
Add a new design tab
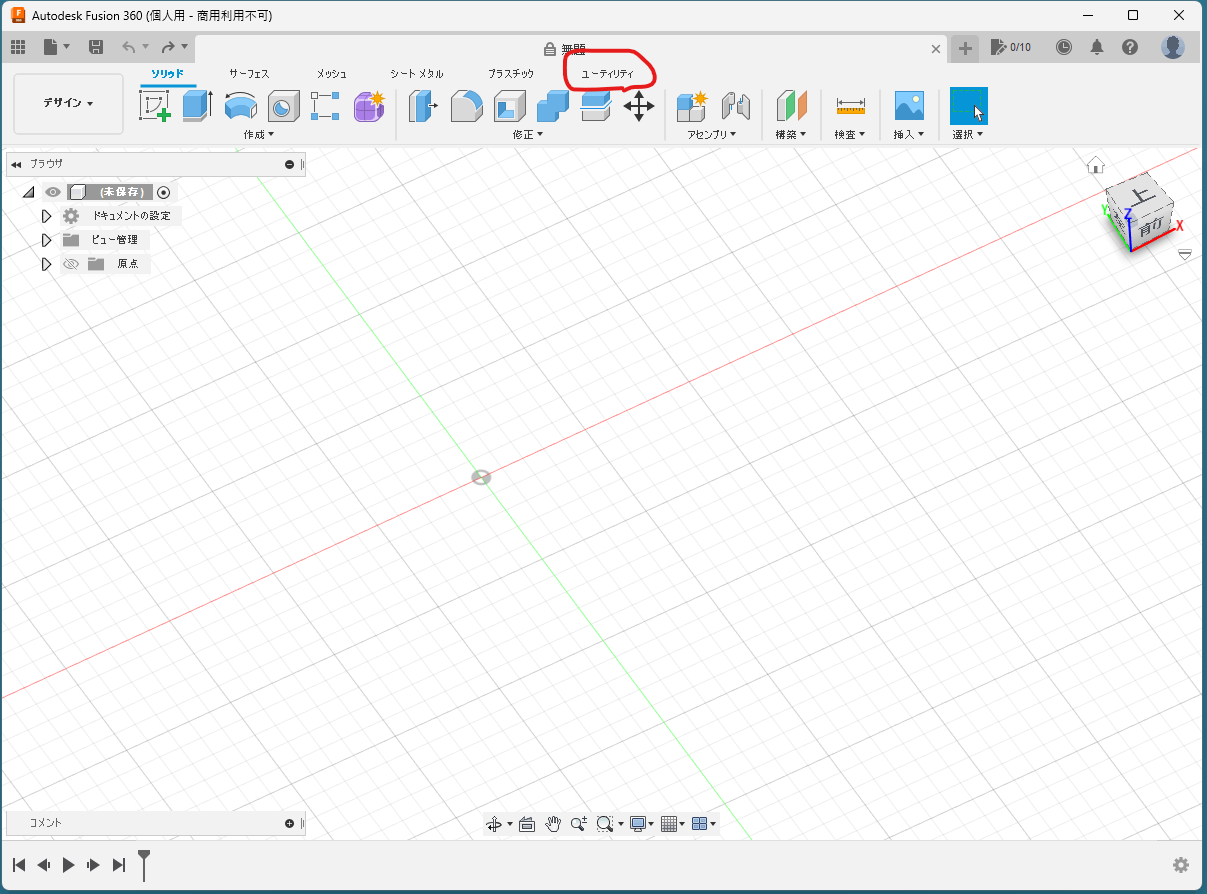point(965,48)
